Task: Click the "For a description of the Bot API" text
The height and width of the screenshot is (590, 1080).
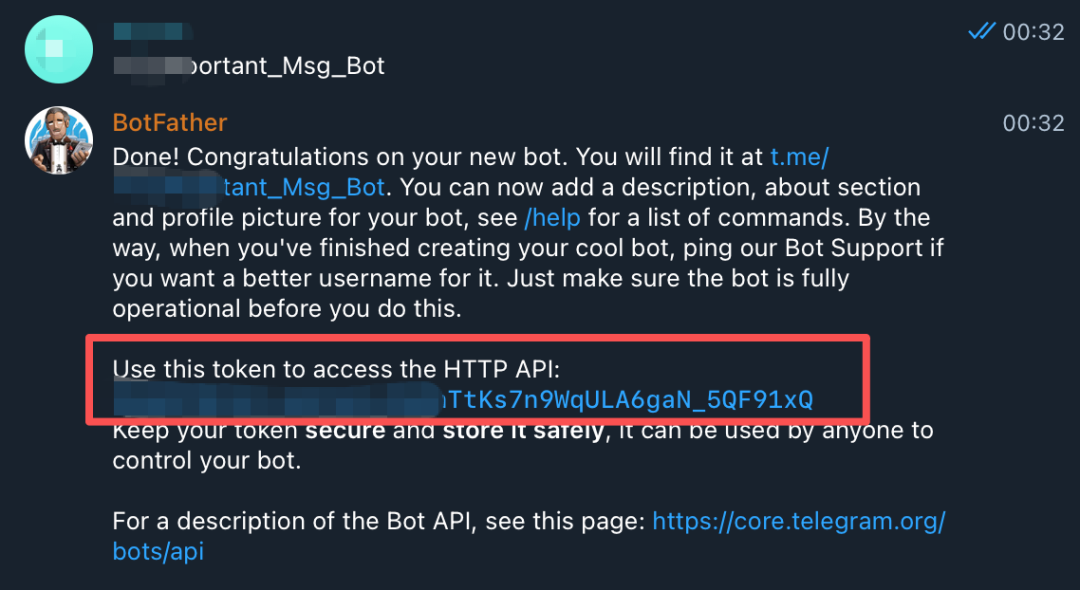Action: pos(378,521)
